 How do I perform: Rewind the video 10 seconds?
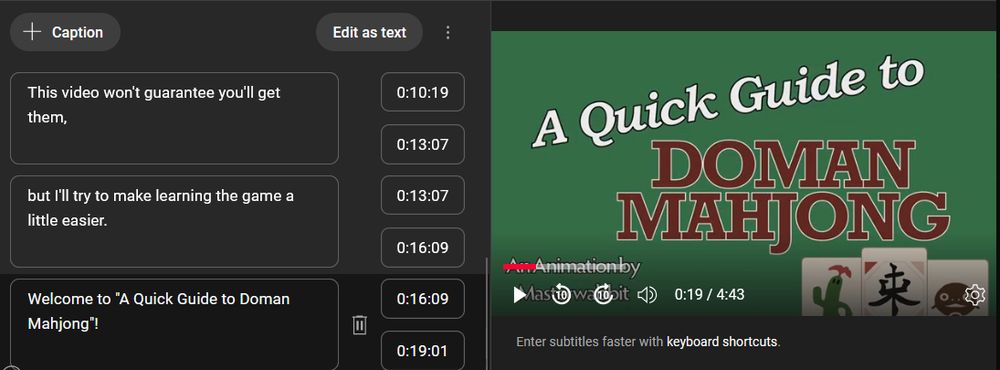click(x=561, y=295)
